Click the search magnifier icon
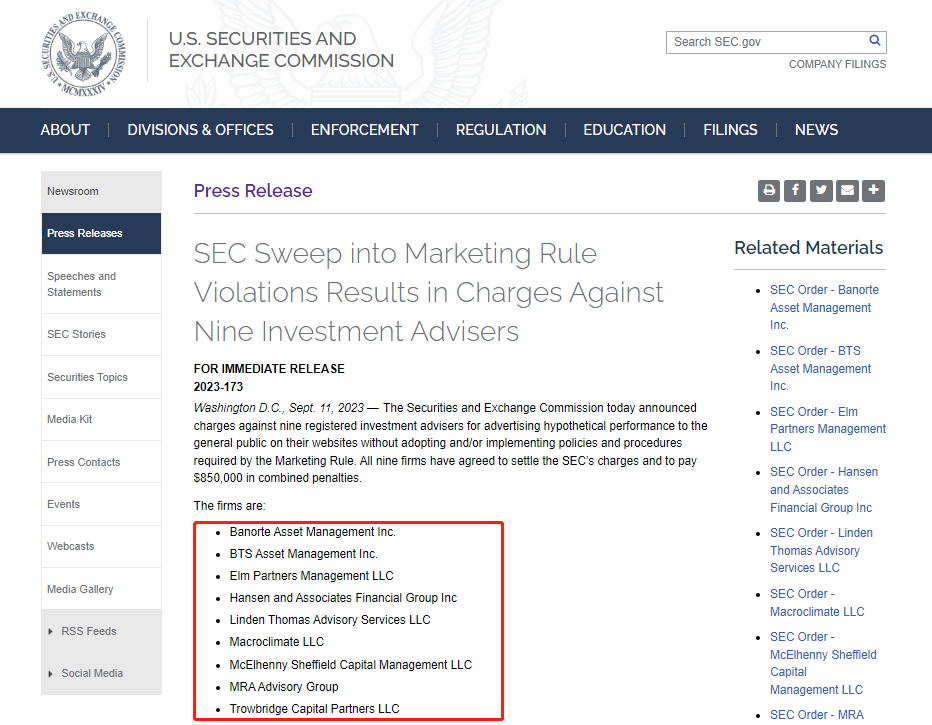This screenshot has height=725, width=932. [x=875, y=42]
